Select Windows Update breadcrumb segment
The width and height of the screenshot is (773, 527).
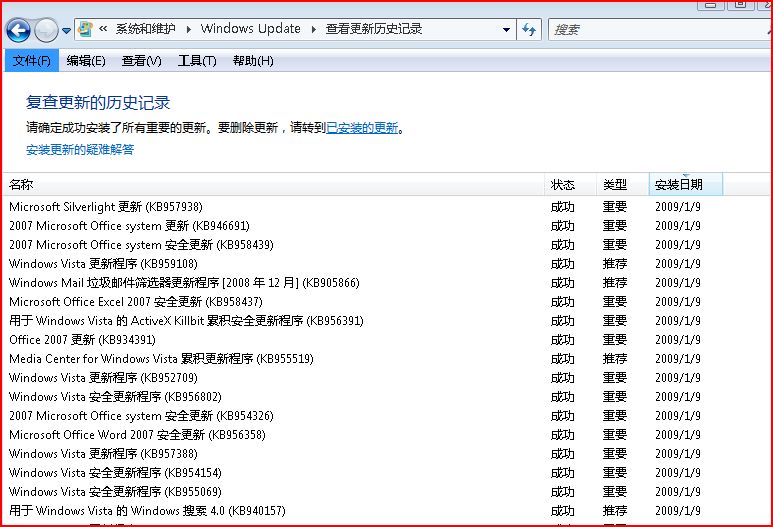250,29
